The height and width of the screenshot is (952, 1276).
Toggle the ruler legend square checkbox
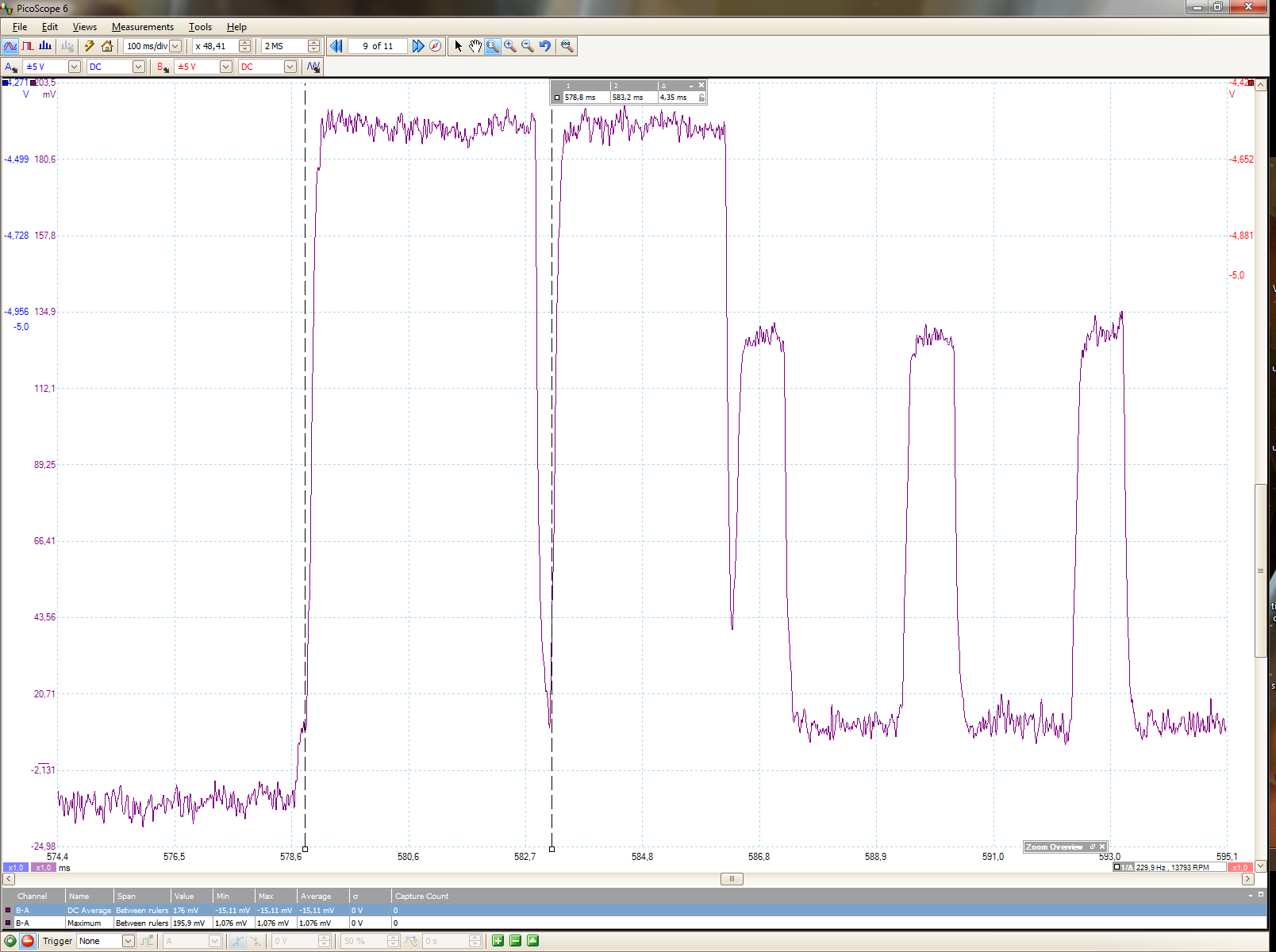(557, 98)
